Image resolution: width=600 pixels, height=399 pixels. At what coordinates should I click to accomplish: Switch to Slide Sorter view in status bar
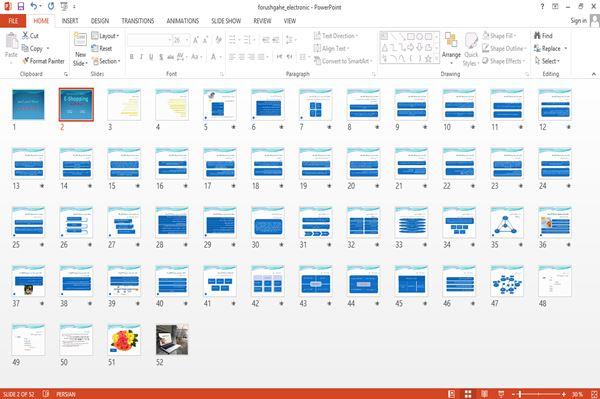[x=468, y=394]
